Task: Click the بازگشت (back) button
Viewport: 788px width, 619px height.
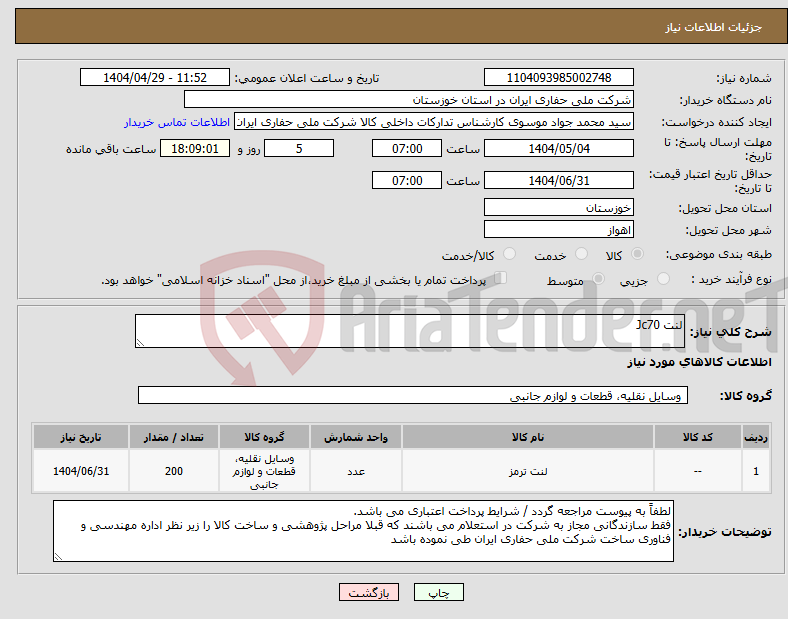Action: coord(369,592)
